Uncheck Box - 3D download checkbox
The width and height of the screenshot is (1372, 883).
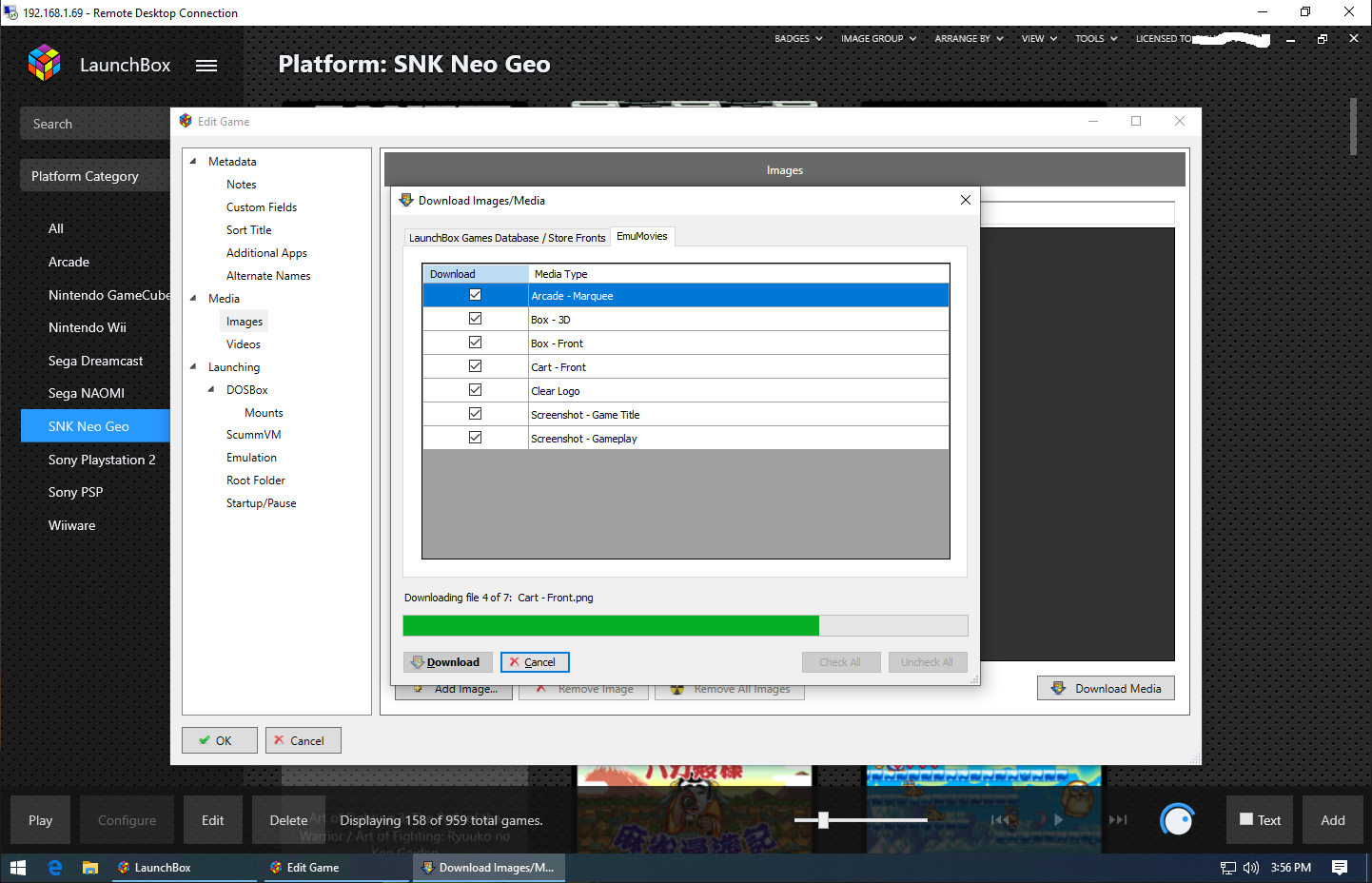[x=475, y=319]
